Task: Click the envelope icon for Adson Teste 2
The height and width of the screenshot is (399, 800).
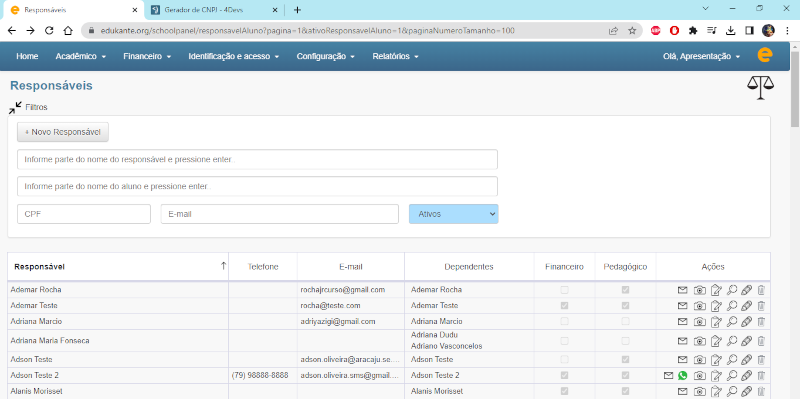Action: click(x=668, y=376)
